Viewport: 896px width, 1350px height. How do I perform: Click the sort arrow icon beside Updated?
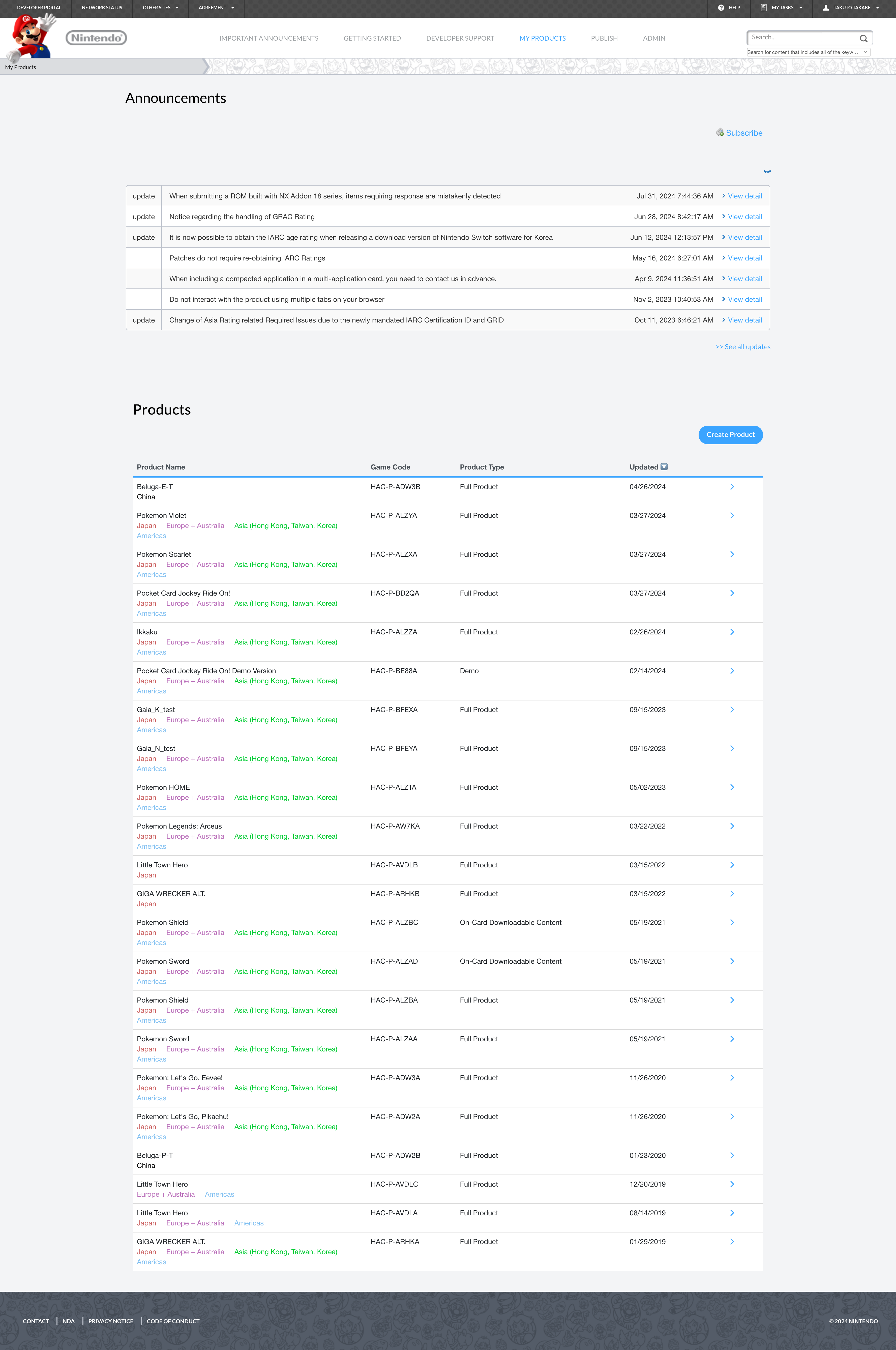point(664,467)
